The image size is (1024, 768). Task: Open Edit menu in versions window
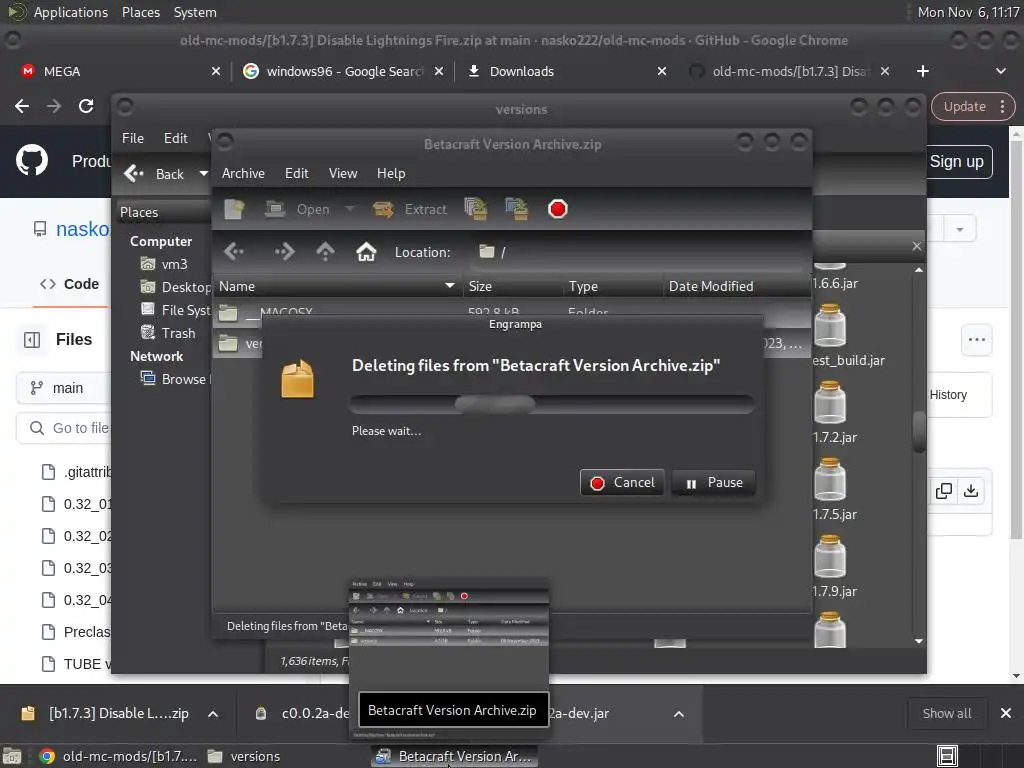(176, 138)
